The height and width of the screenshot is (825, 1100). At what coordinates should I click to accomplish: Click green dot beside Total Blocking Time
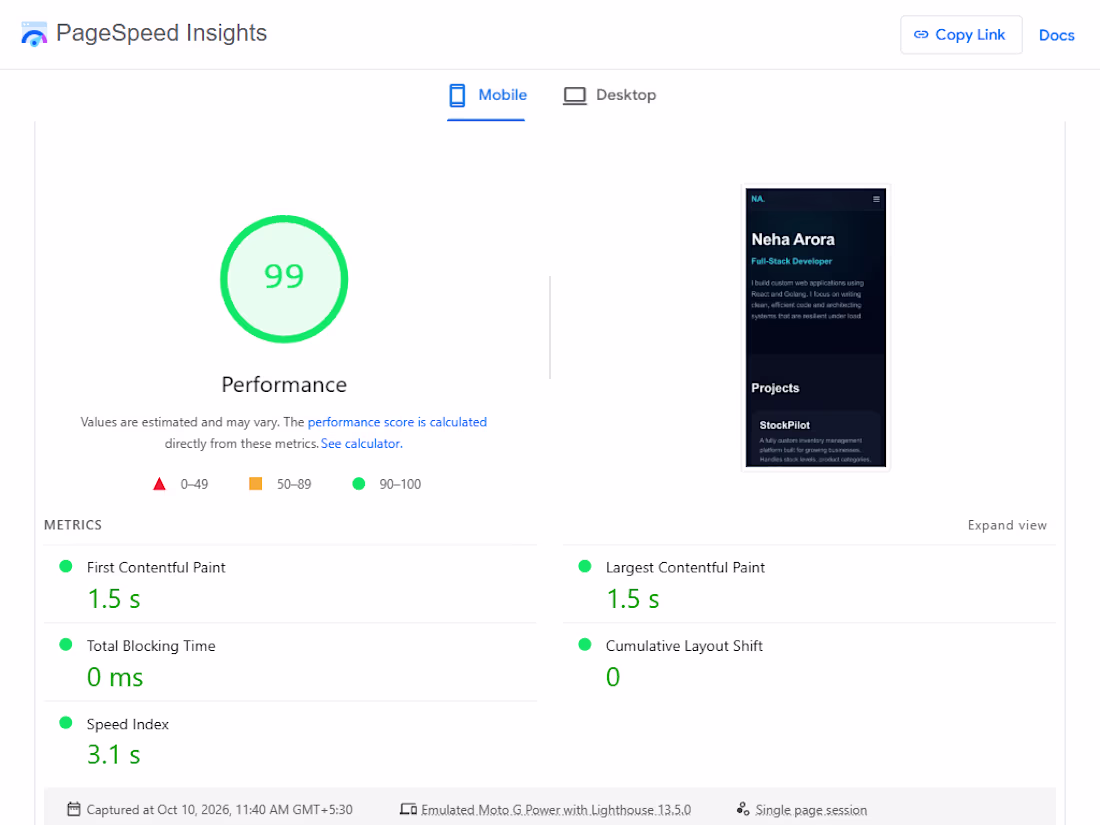(x=66, y=645)
